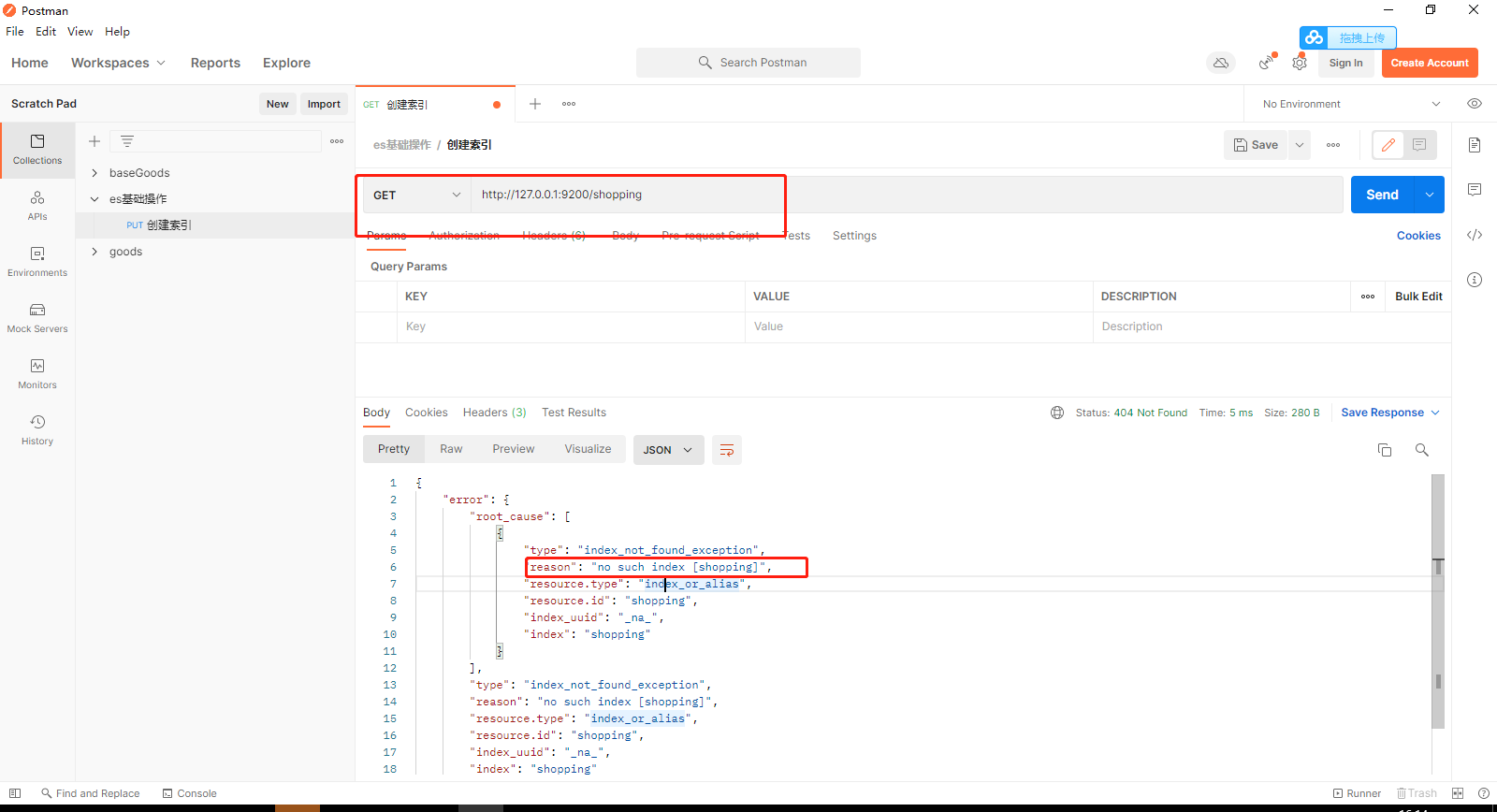The image size is (1497, 812).
Task: Open the Save Response dropdown
Action: click(1390, 413)
